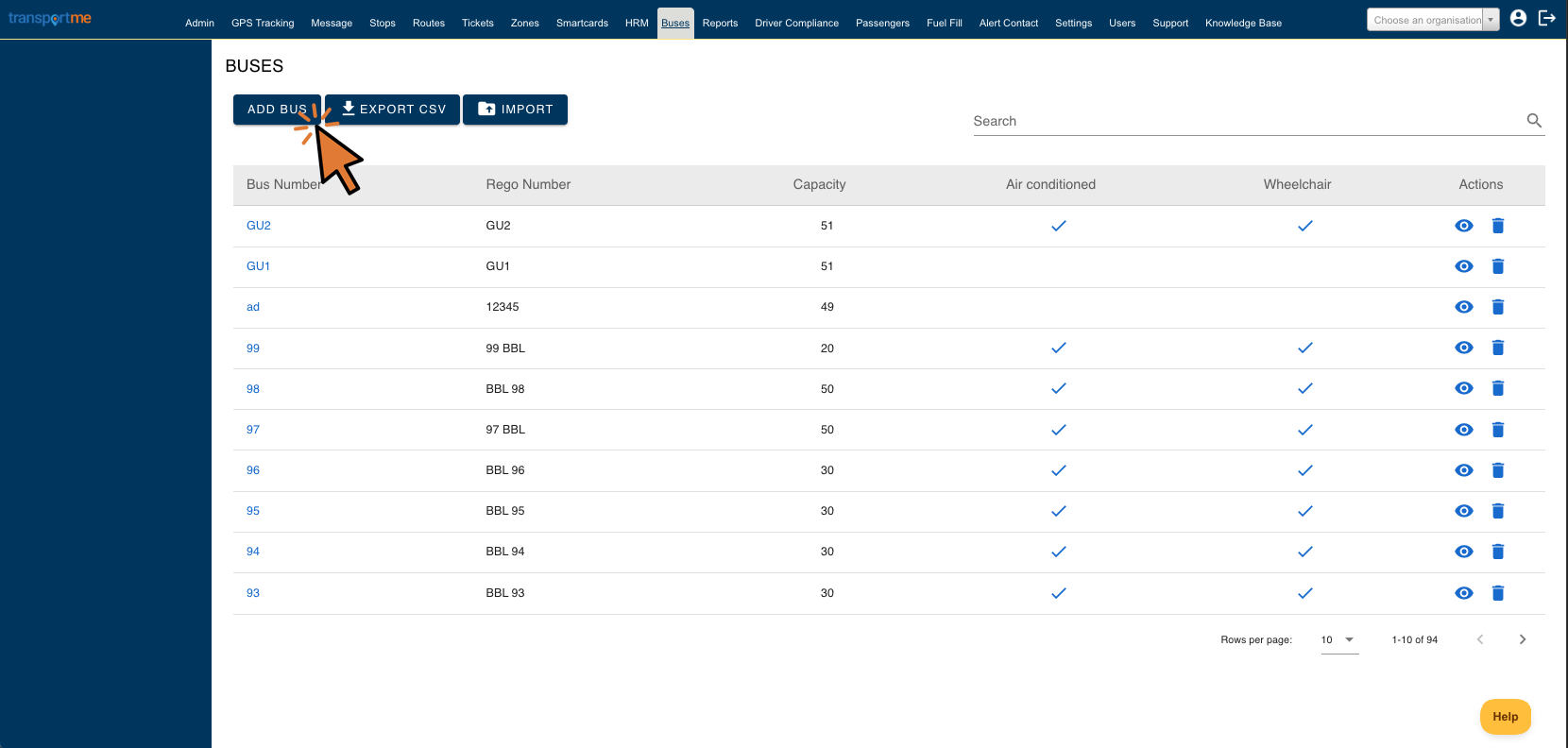Image resolution: width=1568 pixels, height=748 pixels.
Task: Sort by Rego Number column header
Action: coord(528,184)
